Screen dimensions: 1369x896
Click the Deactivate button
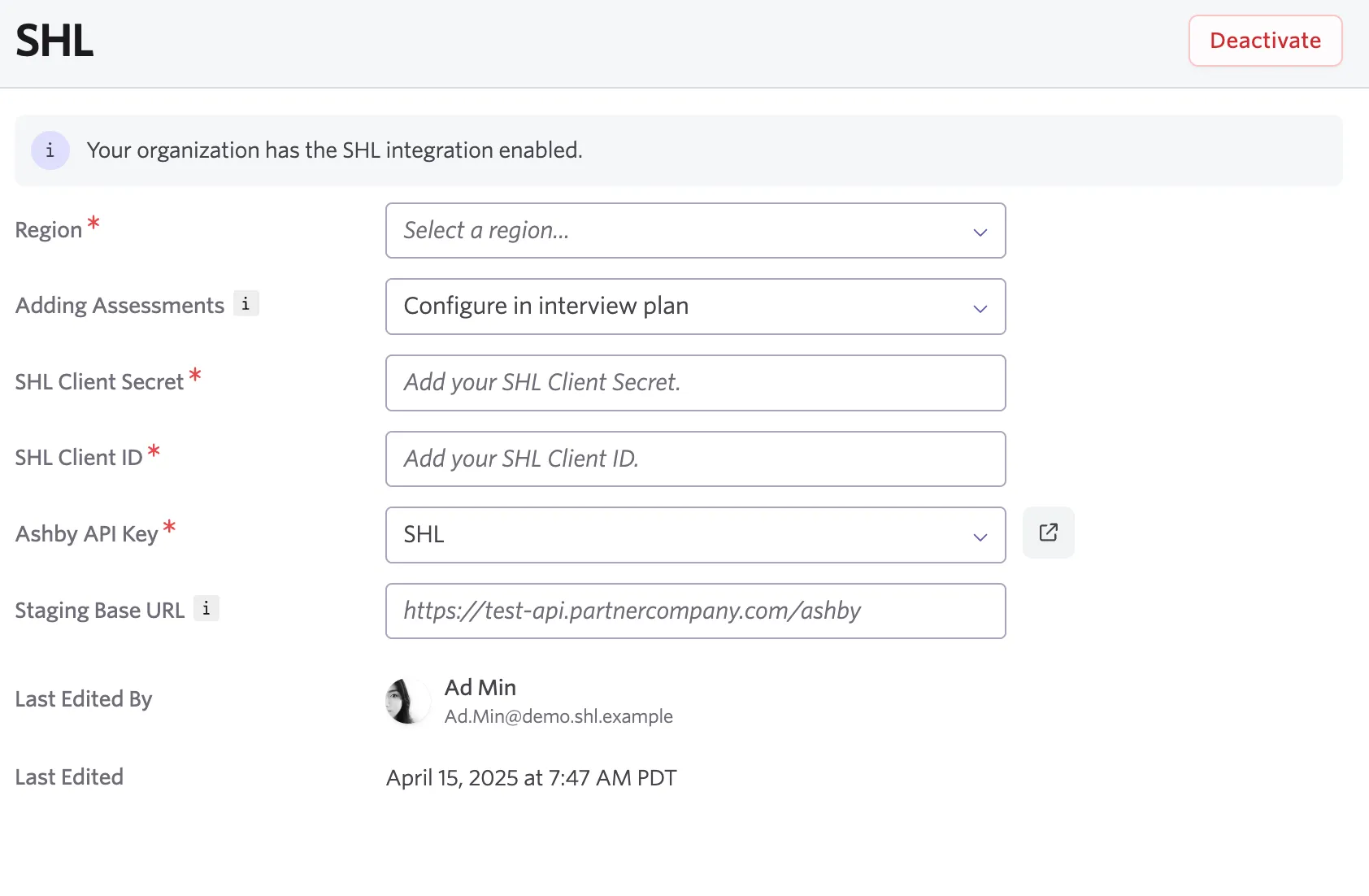point(1265,41)
